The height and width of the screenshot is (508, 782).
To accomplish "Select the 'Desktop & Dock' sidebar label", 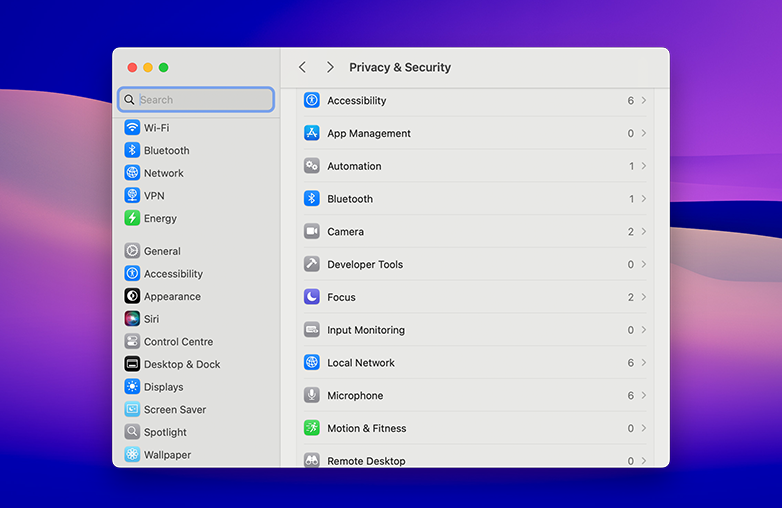I will pos(182,364).
